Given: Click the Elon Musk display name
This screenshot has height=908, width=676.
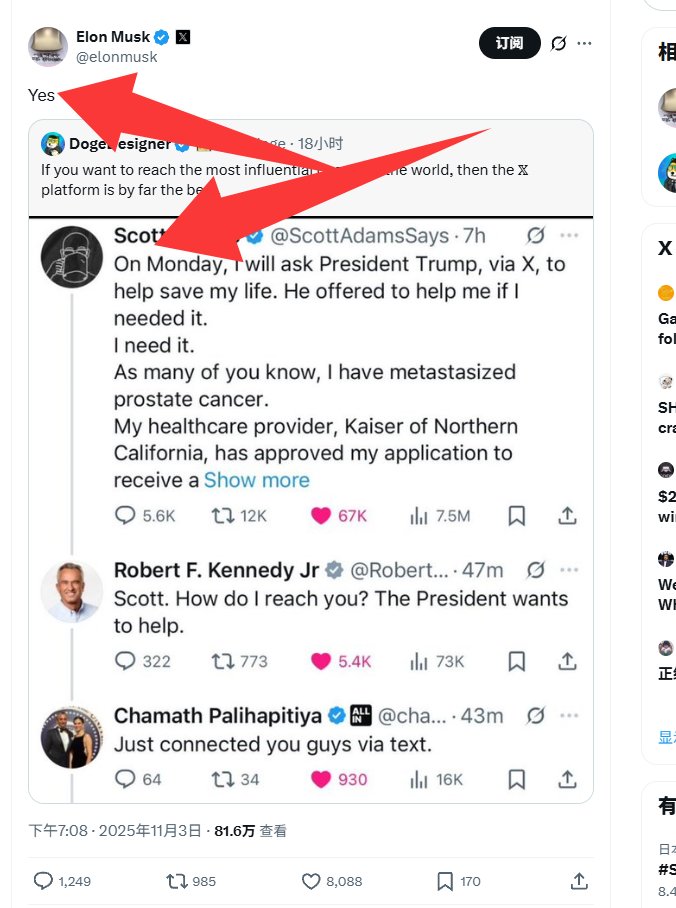Looking at the screenshot, I should tap(113, 37).
